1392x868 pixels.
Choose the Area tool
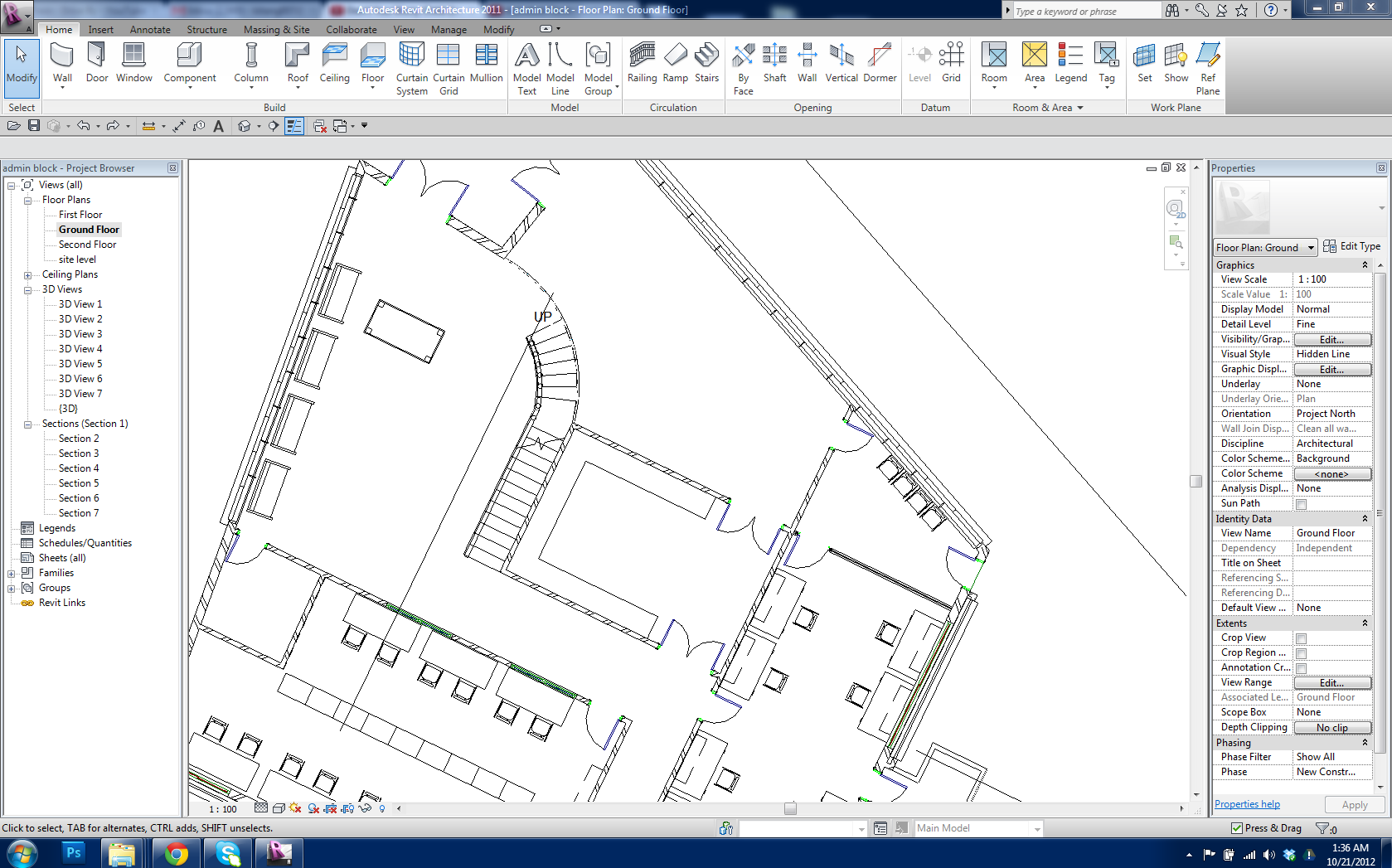1035,64
